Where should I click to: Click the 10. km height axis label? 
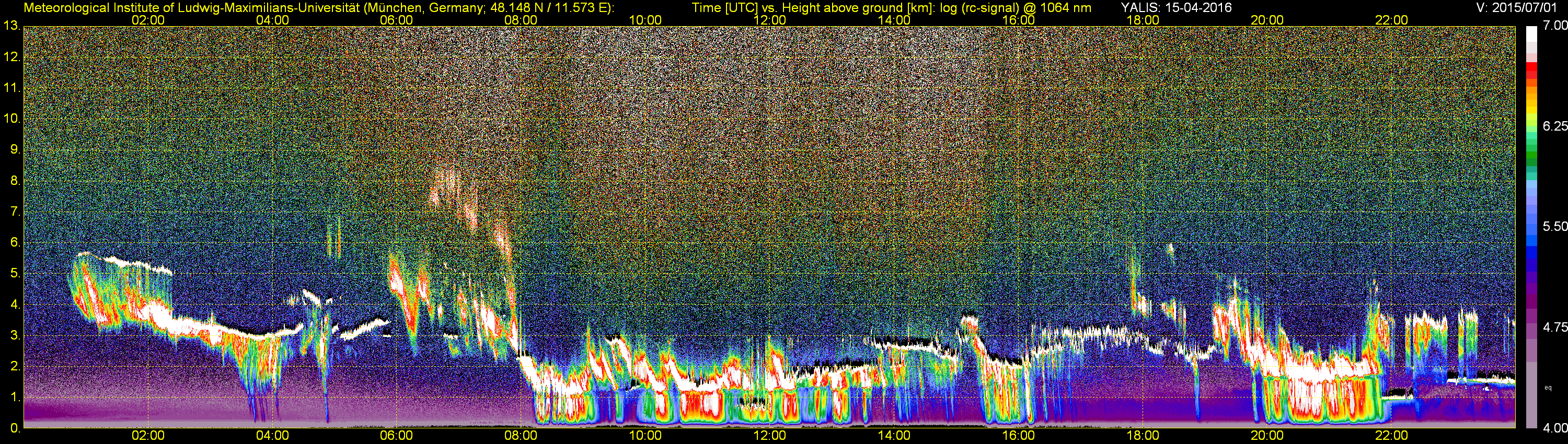tap(11, 119)
